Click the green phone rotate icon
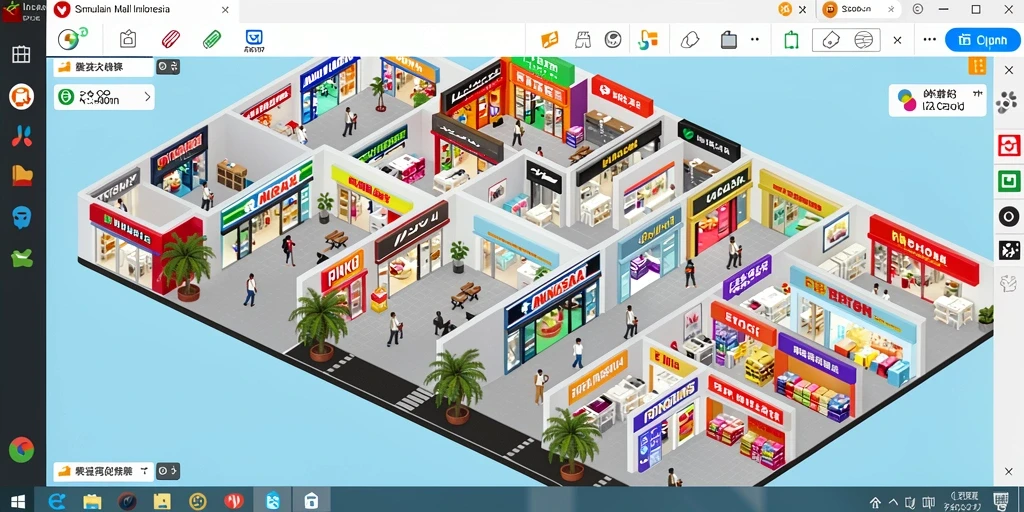Image resolution: width=1024 pixels, height=512 pixels. pos(791,40)
